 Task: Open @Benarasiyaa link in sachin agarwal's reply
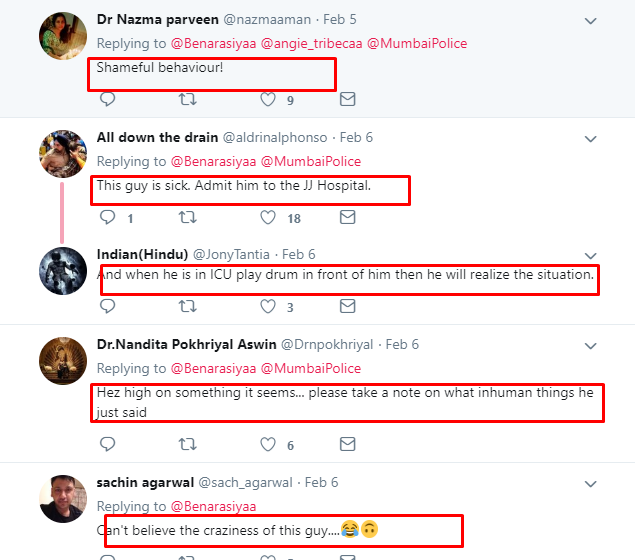pyautogui.click(x=213, y=506)
